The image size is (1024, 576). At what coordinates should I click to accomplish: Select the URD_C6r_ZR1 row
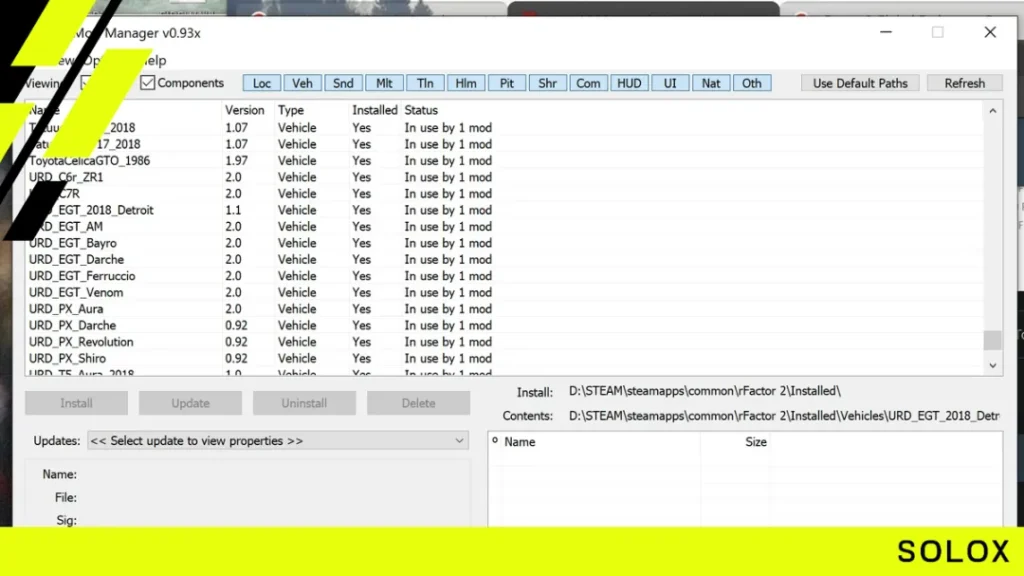[x=504, y=177]
